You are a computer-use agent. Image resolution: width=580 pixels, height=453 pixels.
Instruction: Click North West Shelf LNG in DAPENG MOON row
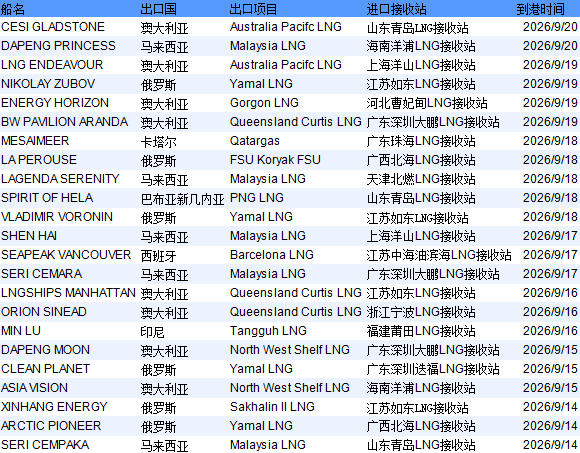pyautogui.click(x=290, y=350)
